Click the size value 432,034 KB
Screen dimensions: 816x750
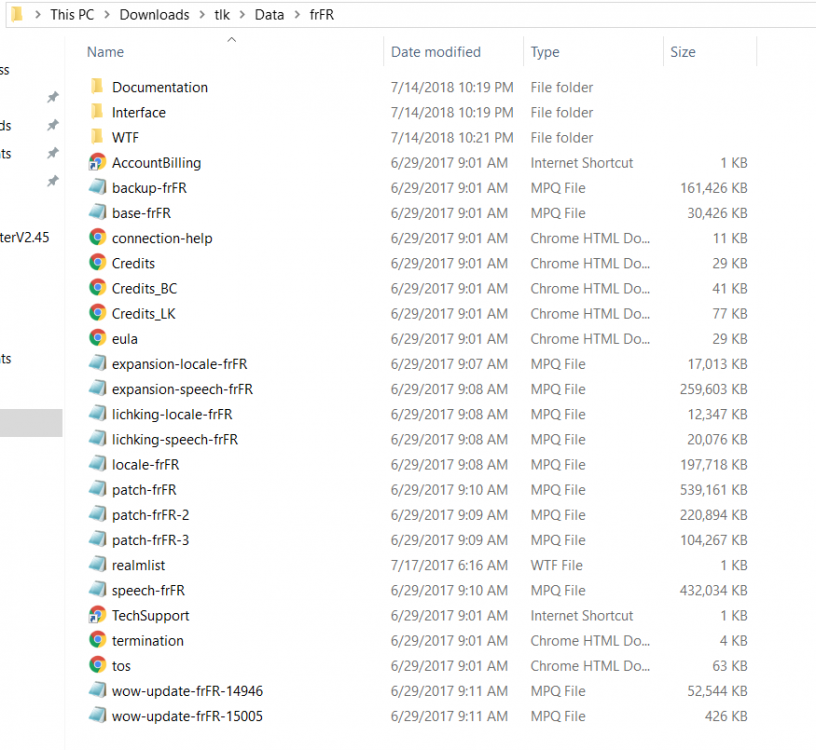(713, 590)
